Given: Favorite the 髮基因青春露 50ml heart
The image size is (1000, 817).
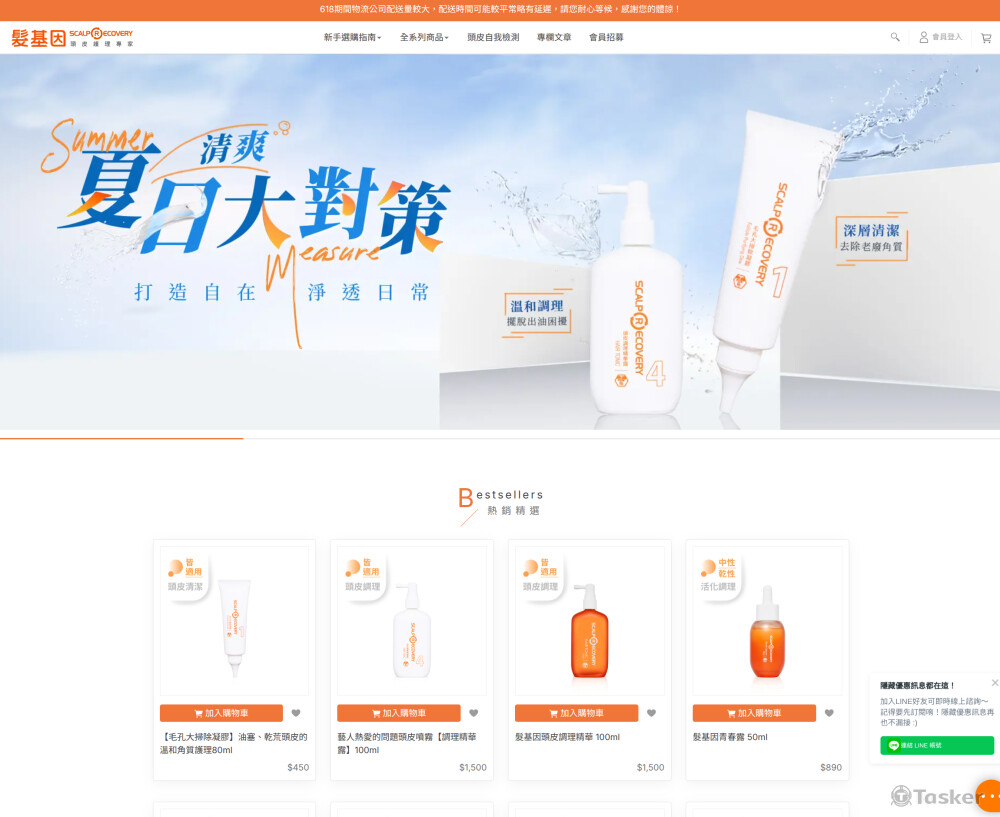Looking at the screenshot, I should (x=828, y=713).
